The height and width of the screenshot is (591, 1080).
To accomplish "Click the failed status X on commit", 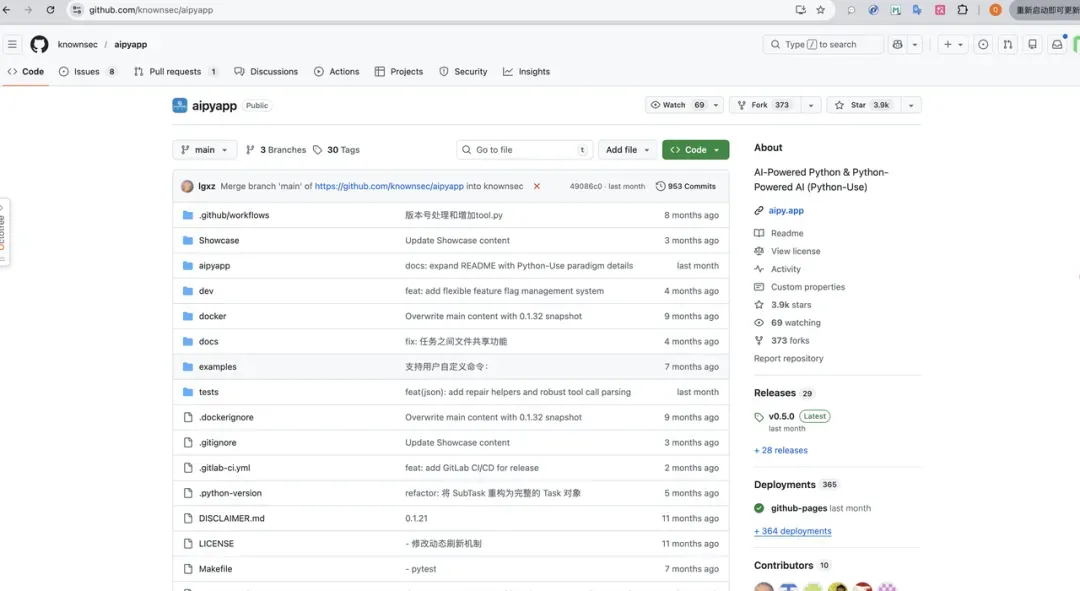I will pos(536,186).
